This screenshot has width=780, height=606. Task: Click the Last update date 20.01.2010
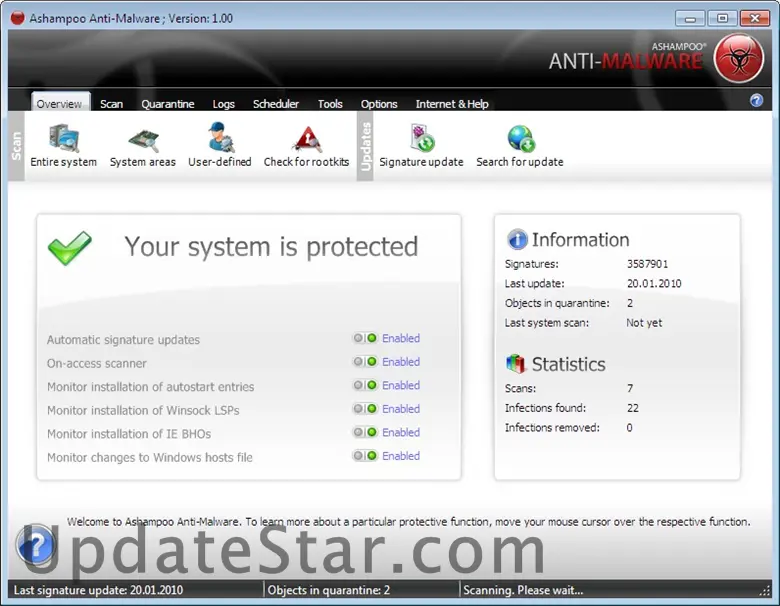click(x=654, y=284)
